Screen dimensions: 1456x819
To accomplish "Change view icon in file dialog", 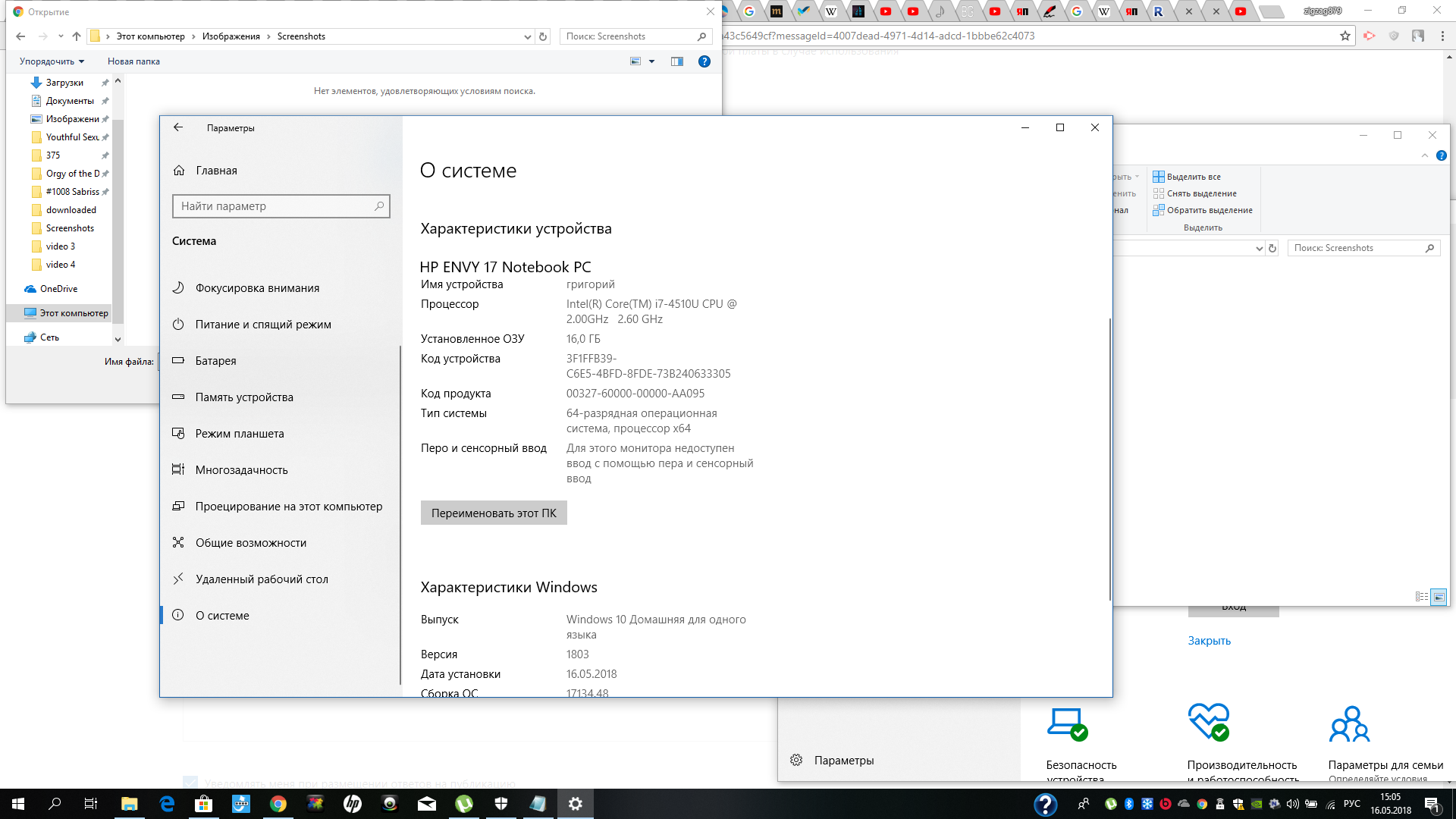I will [635, 61].
